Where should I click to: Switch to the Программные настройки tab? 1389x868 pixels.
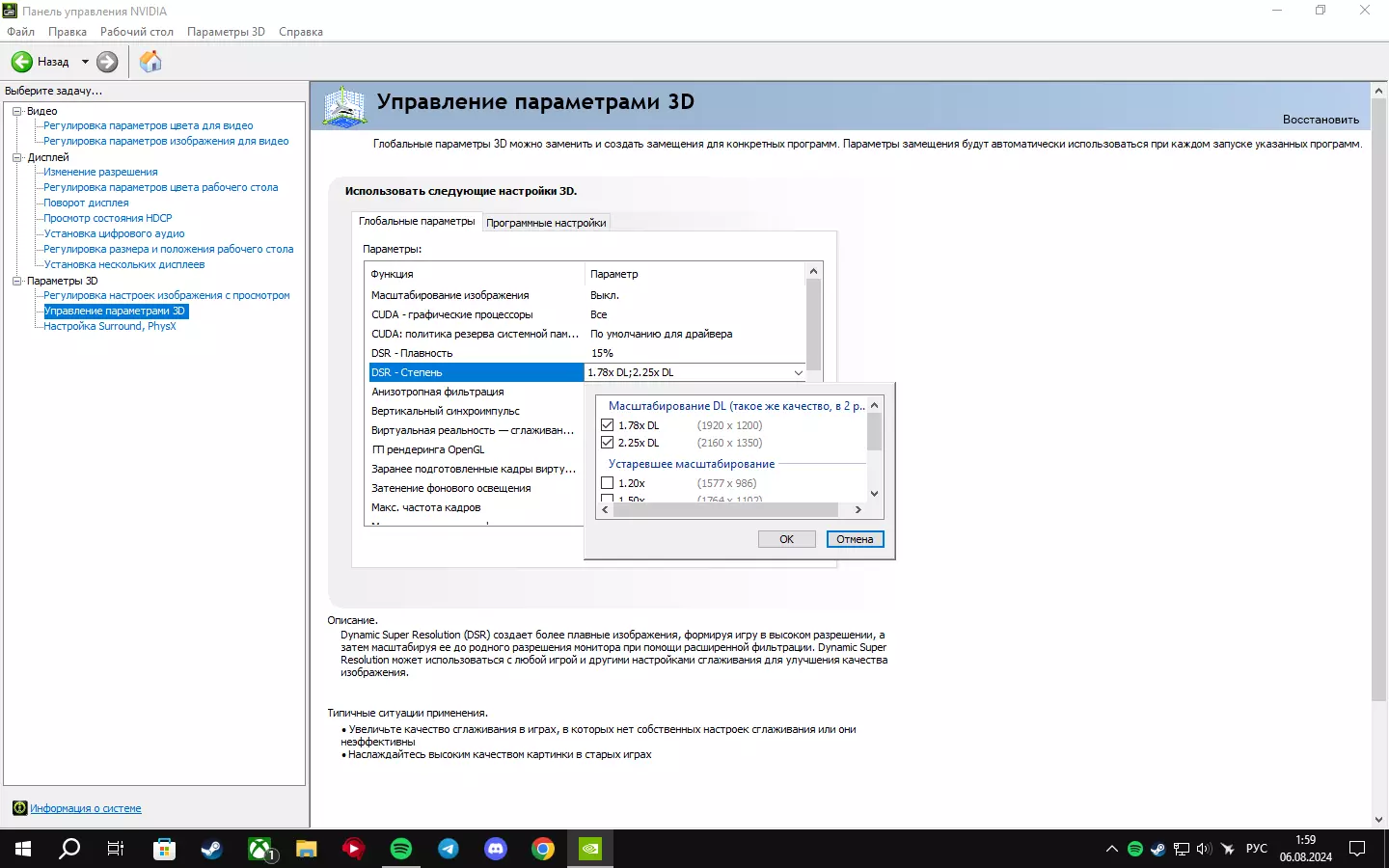[x=546, y=223]
